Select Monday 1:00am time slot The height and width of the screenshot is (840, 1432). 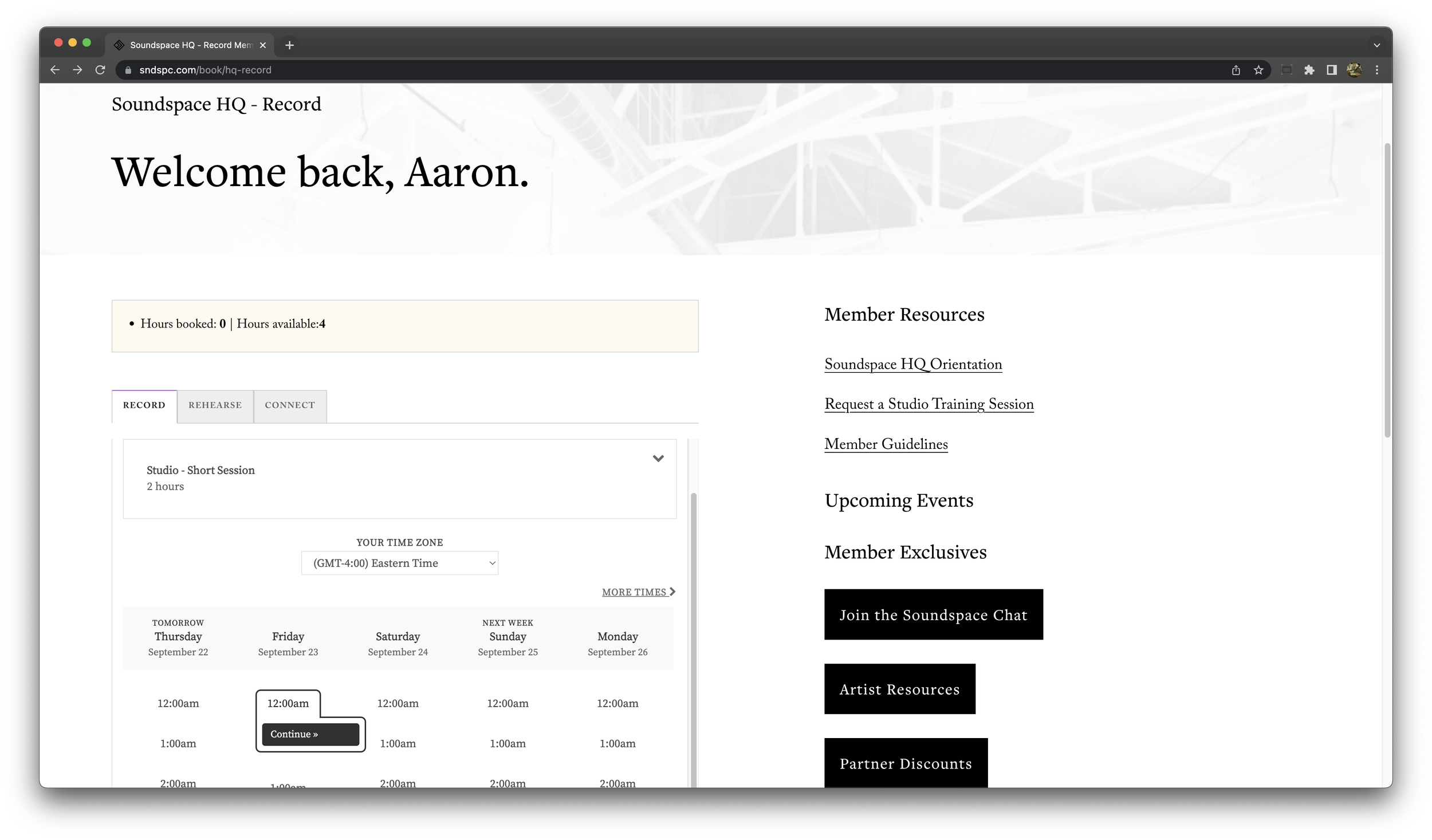coord(617,744)
